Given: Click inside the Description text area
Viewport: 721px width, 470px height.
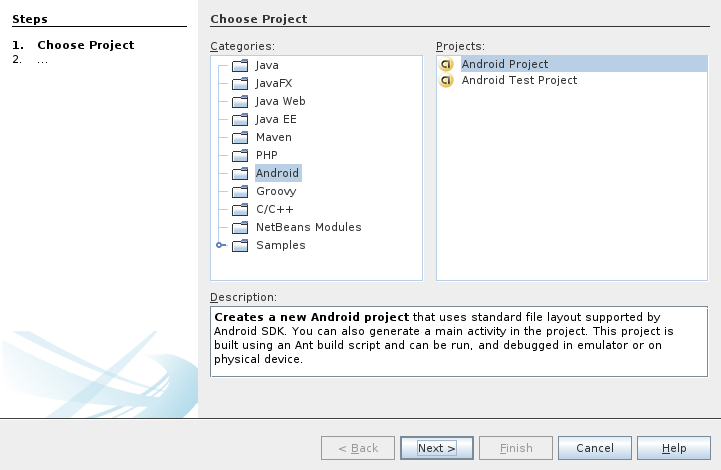Looking at the screenshot, I should click(x=458, y=342).
